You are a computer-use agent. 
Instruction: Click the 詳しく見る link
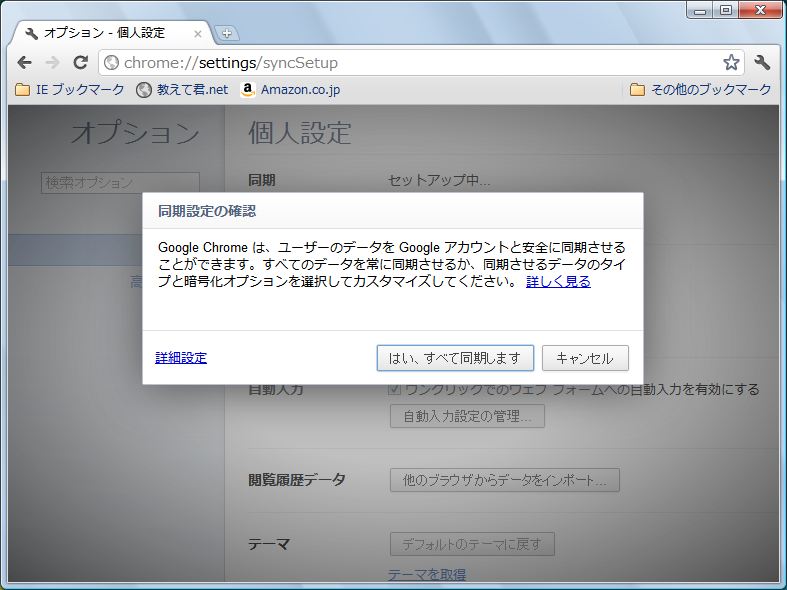coord(558,281)
